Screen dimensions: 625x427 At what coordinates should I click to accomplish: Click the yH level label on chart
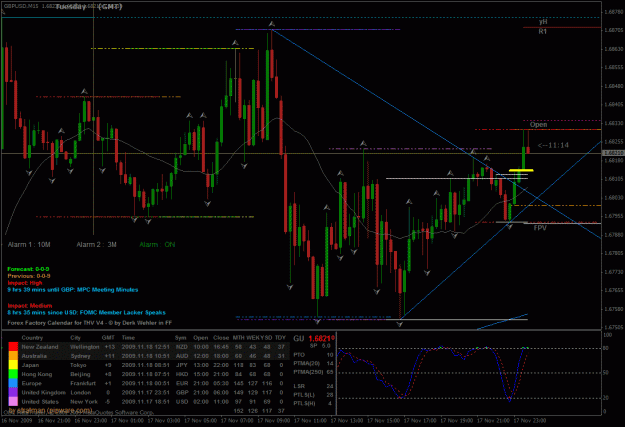pyautogui.click(x=542, y=22)
